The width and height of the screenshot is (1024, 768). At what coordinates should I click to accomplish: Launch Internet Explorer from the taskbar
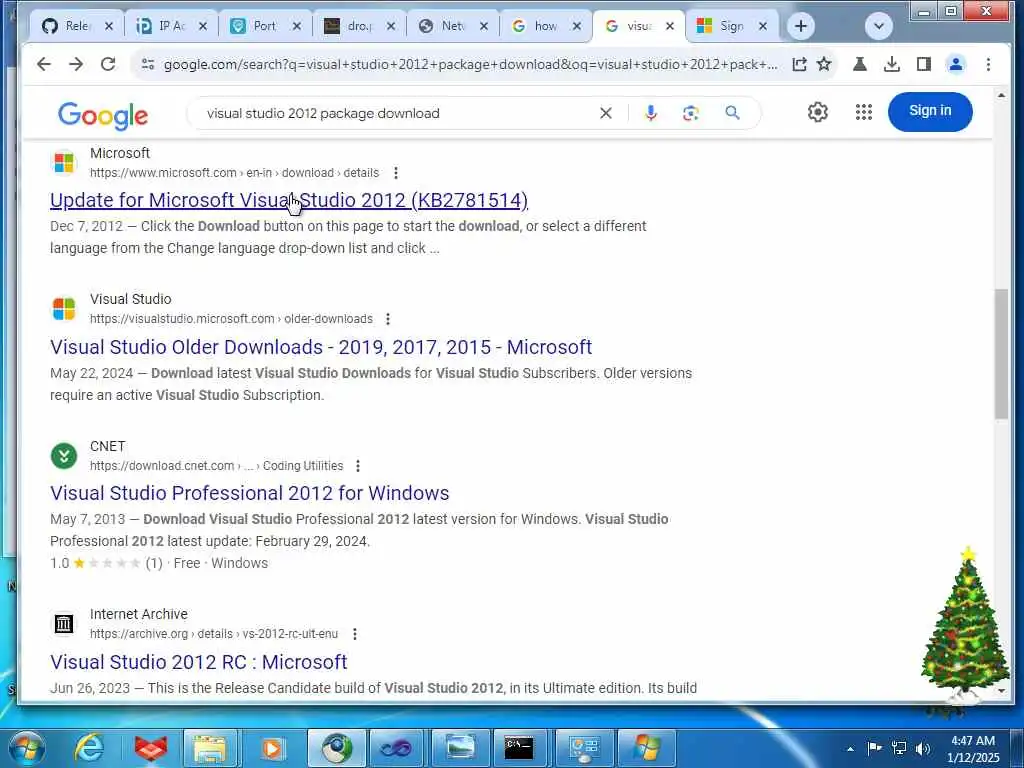tap(88, 748)
